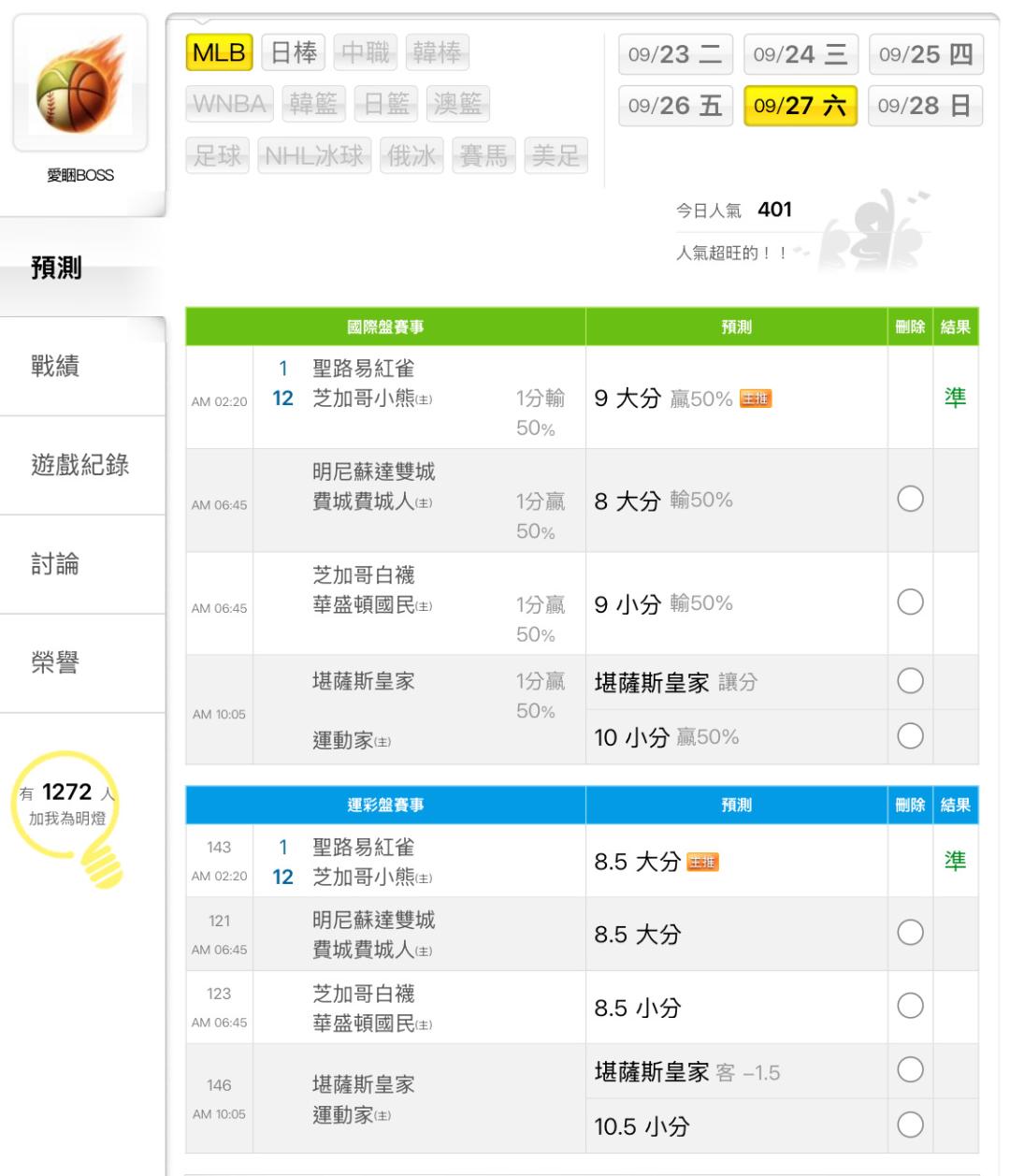Select delete radio for 芝加哥白襪 9 小分
1010x1176 pixels.
click(910, 603)
